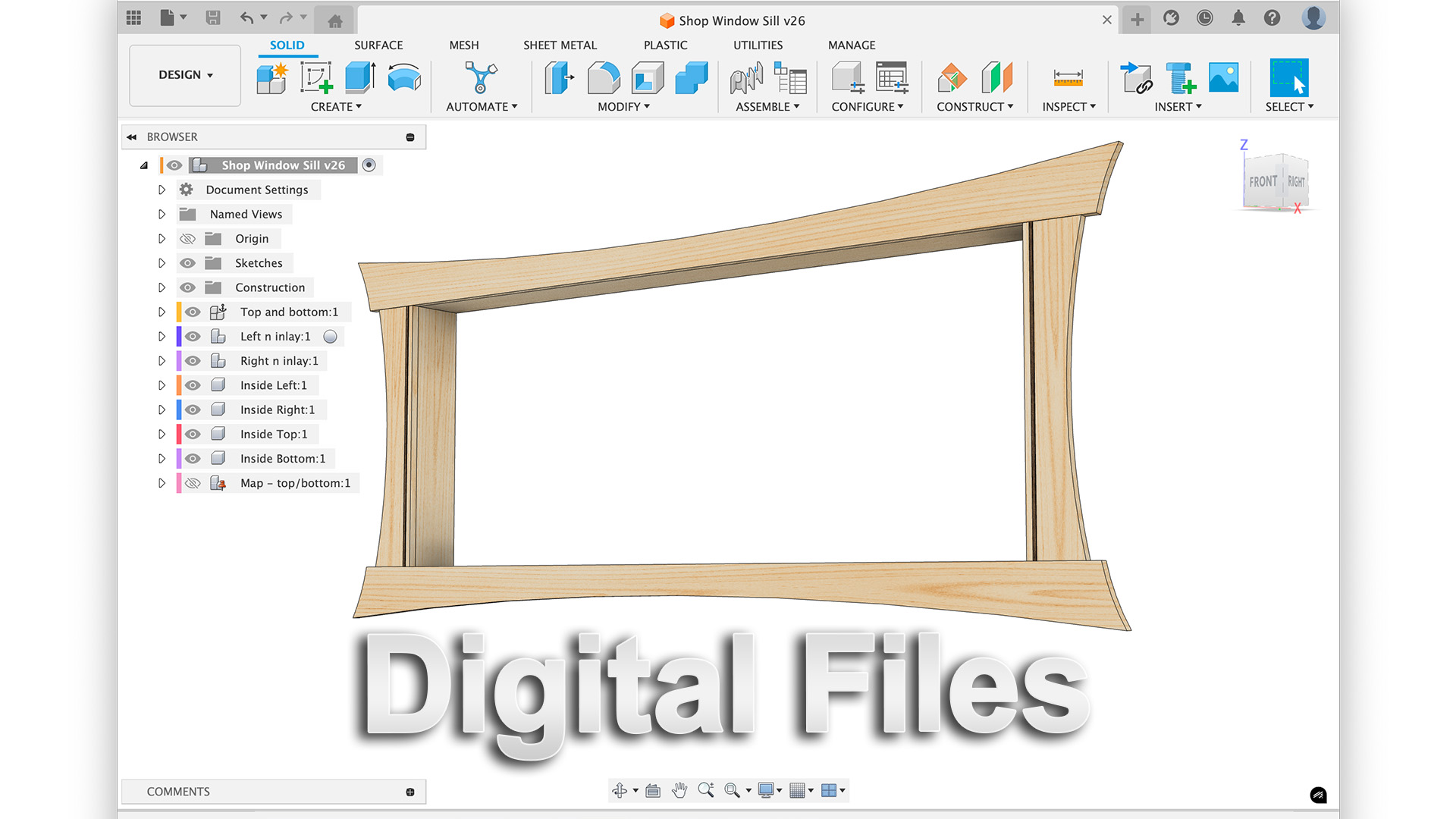Click the Fillet modify tool
The width and height of the screenshot is (1456, 819).
[604, 78]
